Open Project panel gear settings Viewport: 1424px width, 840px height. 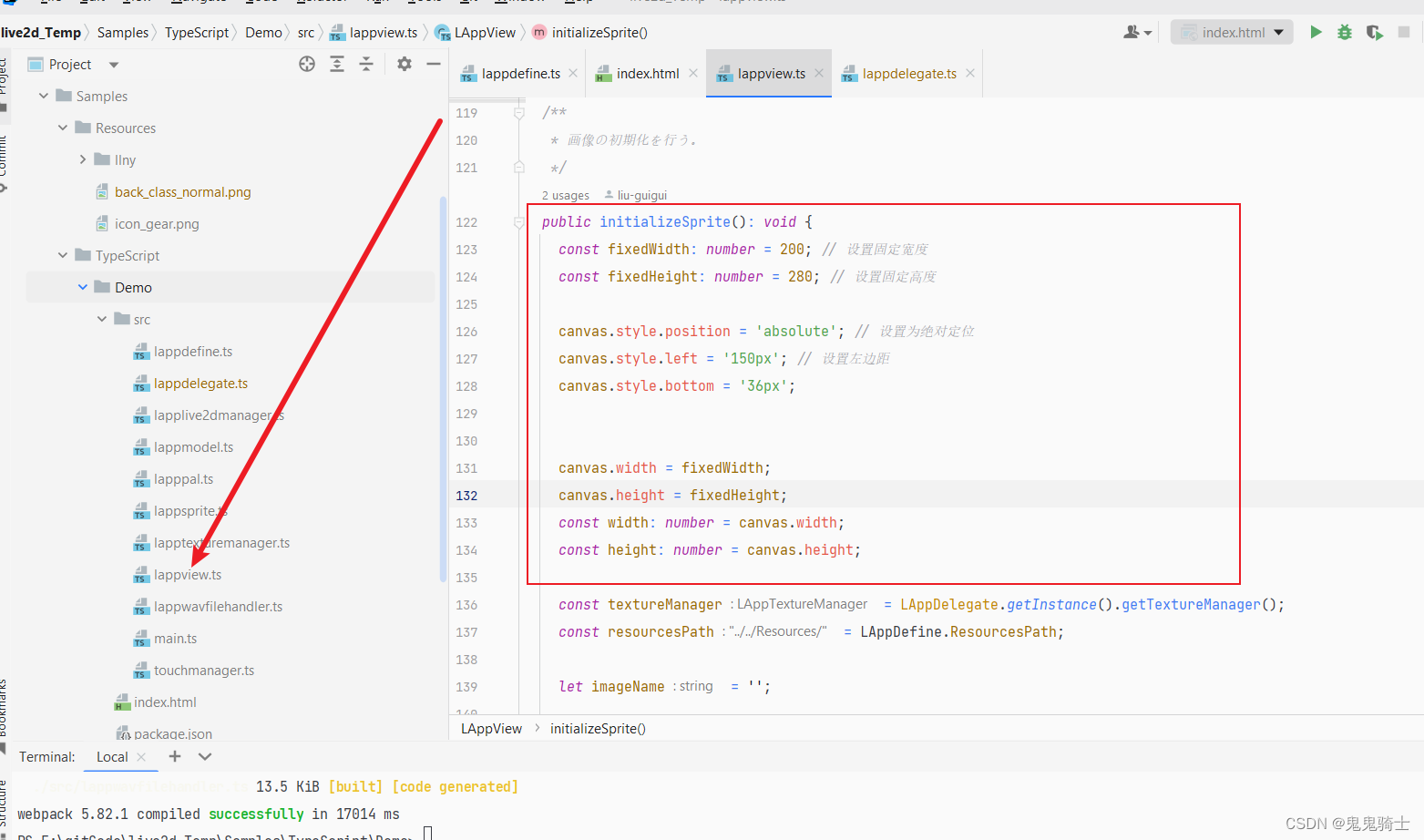[405, 64]
